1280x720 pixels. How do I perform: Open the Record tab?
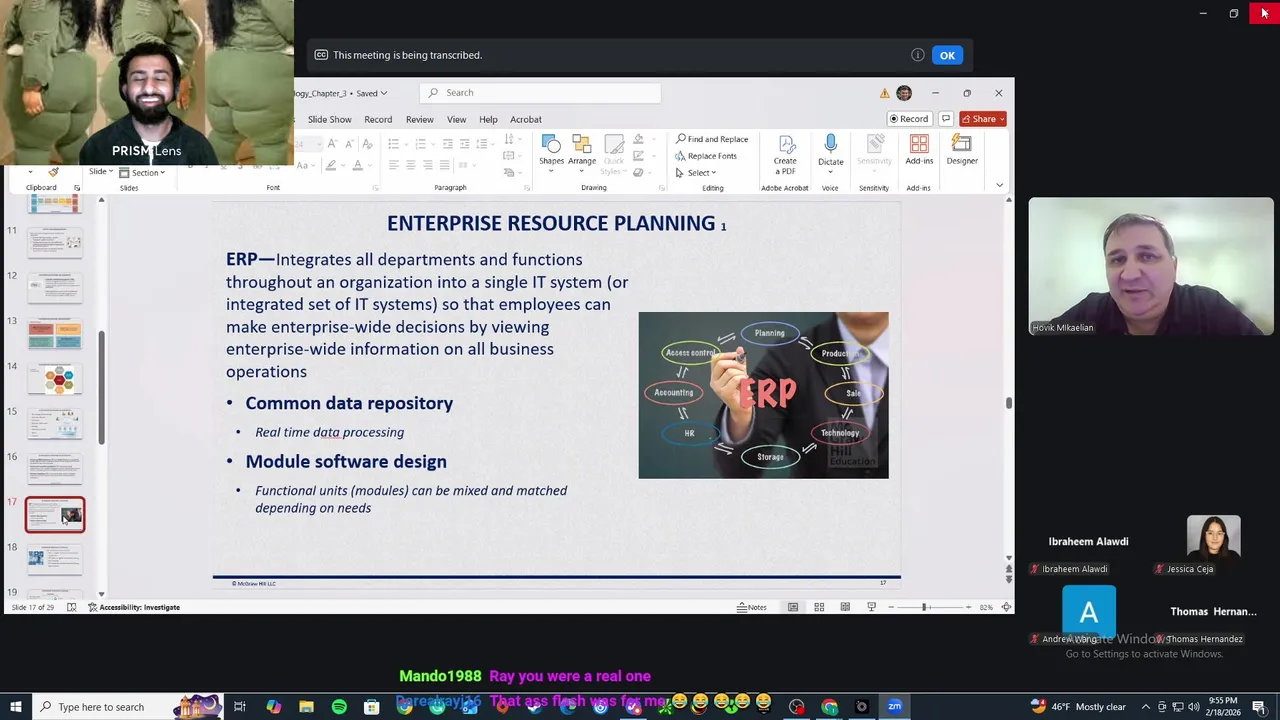tap(378, 119)
